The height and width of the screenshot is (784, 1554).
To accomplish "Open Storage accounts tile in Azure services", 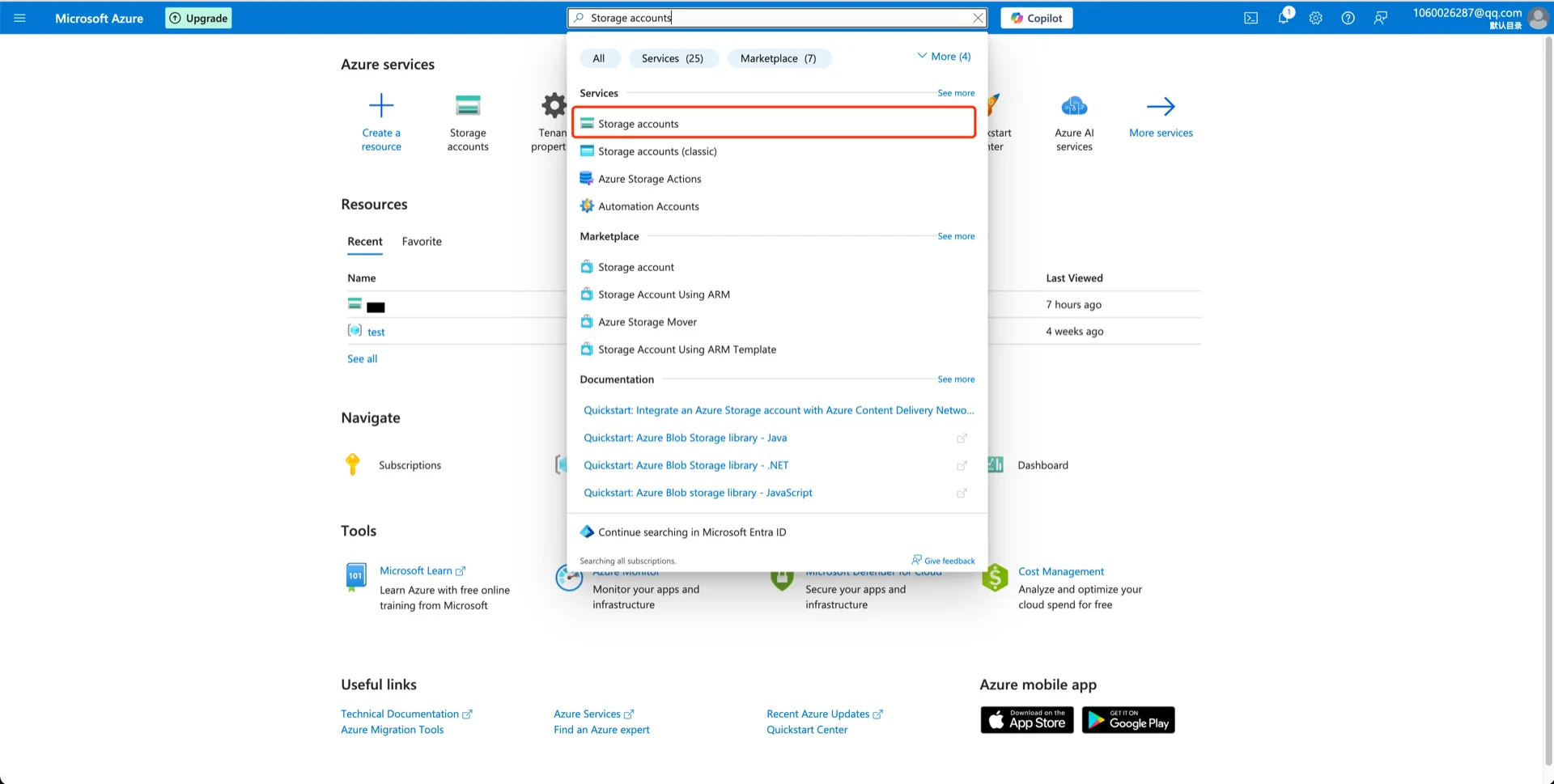I will coord(468,122).
